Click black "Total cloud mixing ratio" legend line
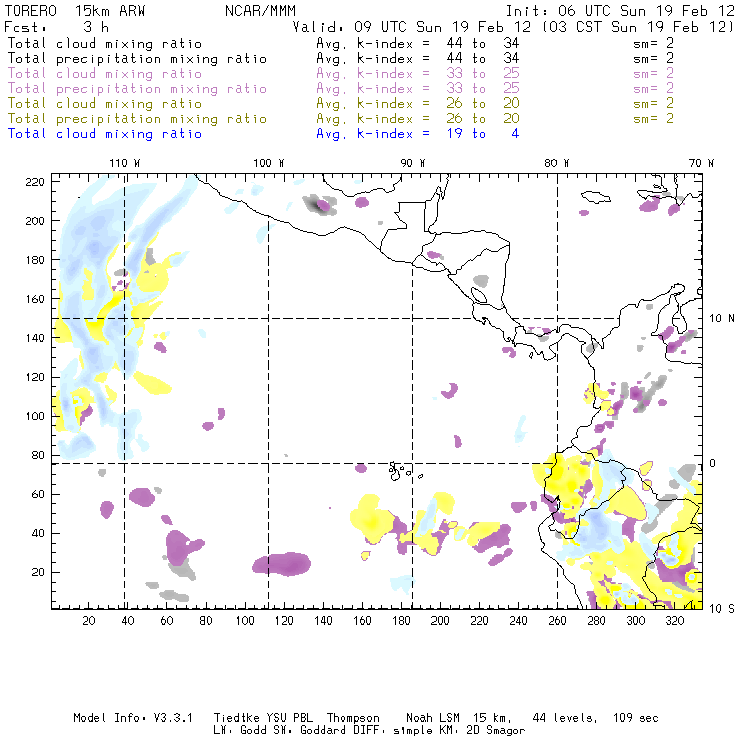This screenshot has width=740, height=740. (x=105, y=43)
